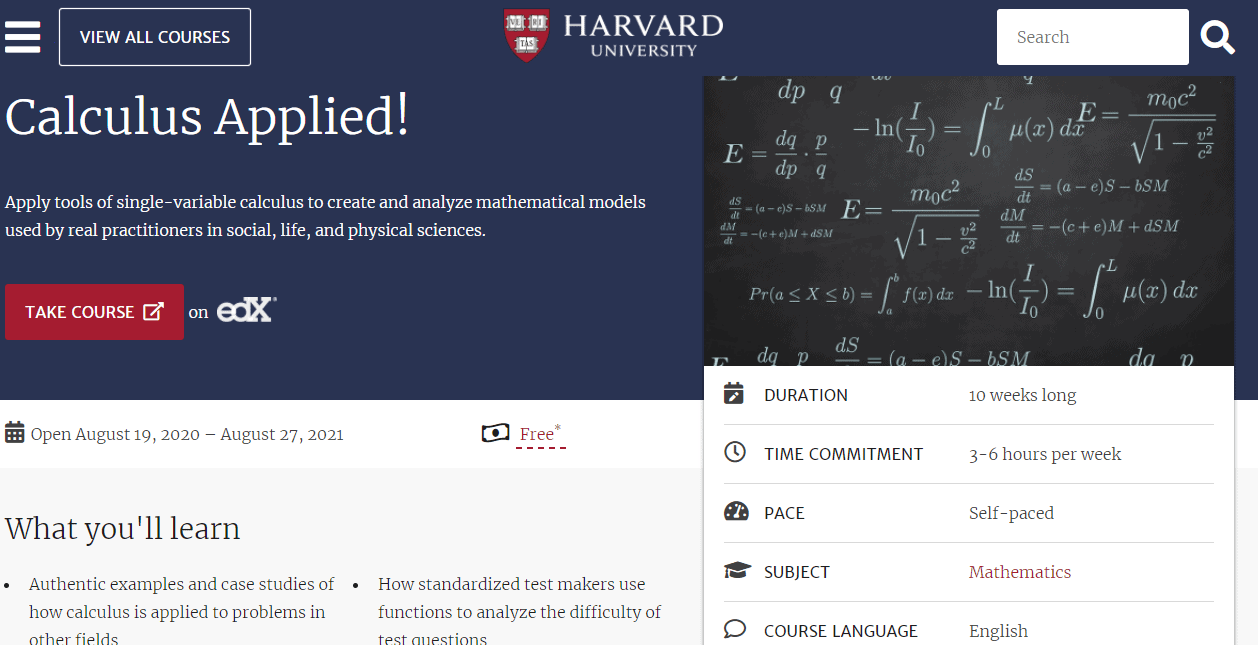
Task: Click the chalkboard equations course image
Action: tap(969, 221)
